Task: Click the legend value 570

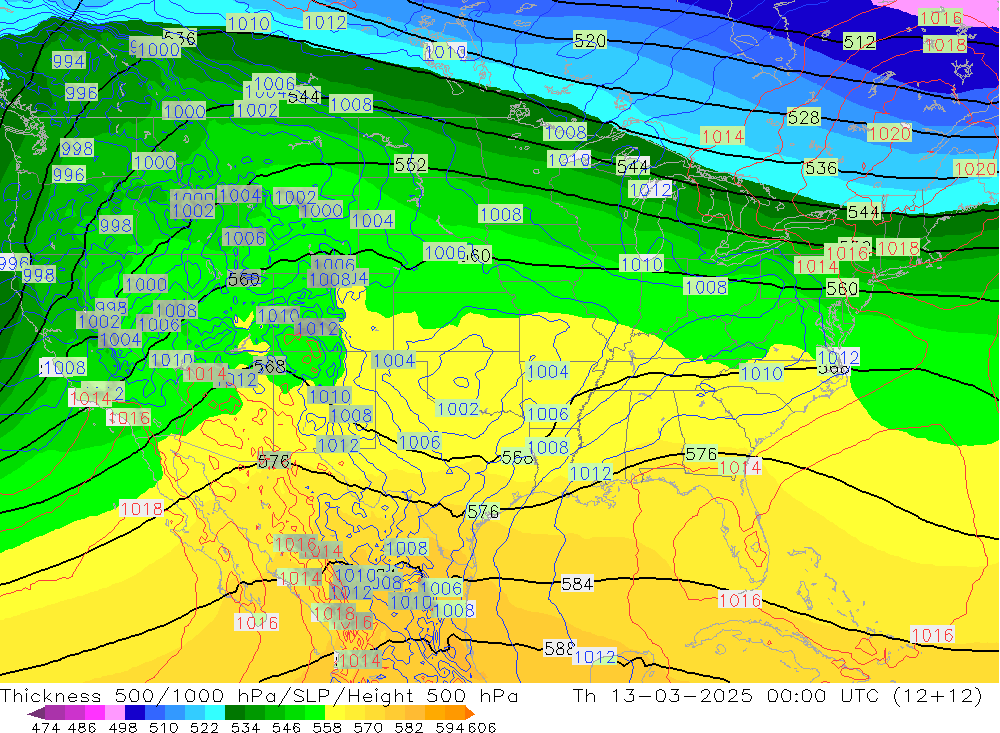Action: pyautogui.click(x=367, y=727)
